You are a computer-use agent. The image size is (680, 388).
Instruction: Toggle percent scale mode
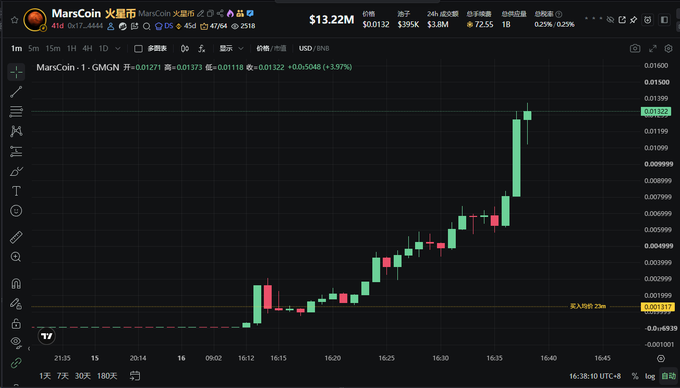635,376
